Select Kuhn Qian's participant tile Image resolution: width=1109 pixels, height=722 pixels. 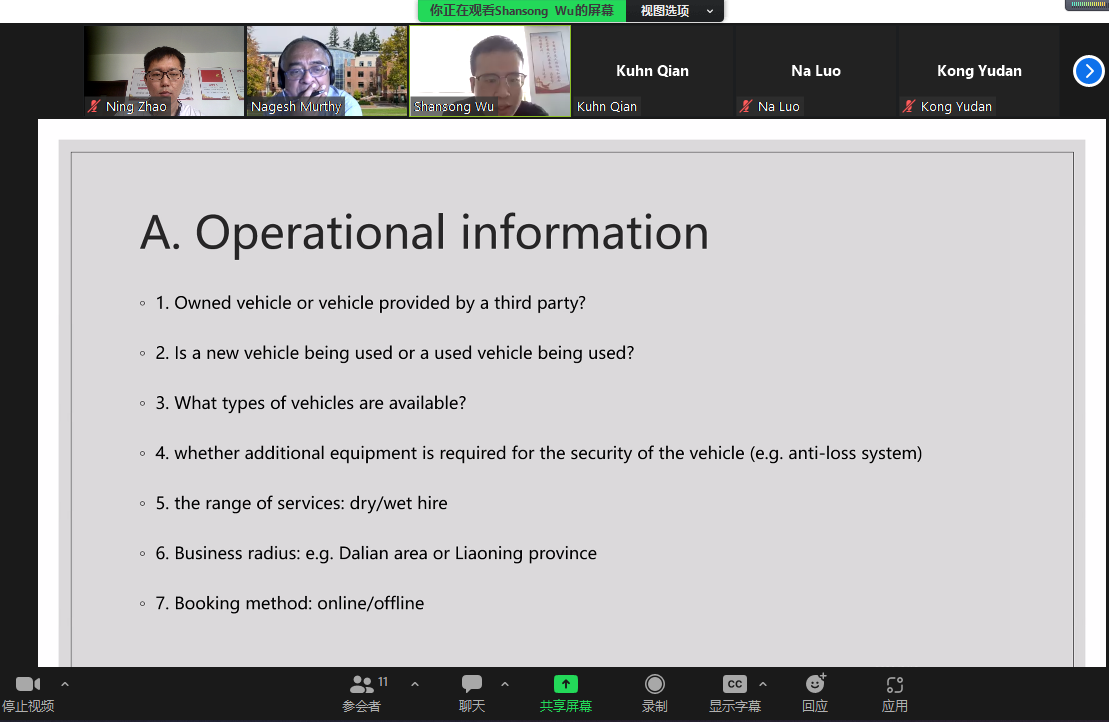tap(653, 71)
